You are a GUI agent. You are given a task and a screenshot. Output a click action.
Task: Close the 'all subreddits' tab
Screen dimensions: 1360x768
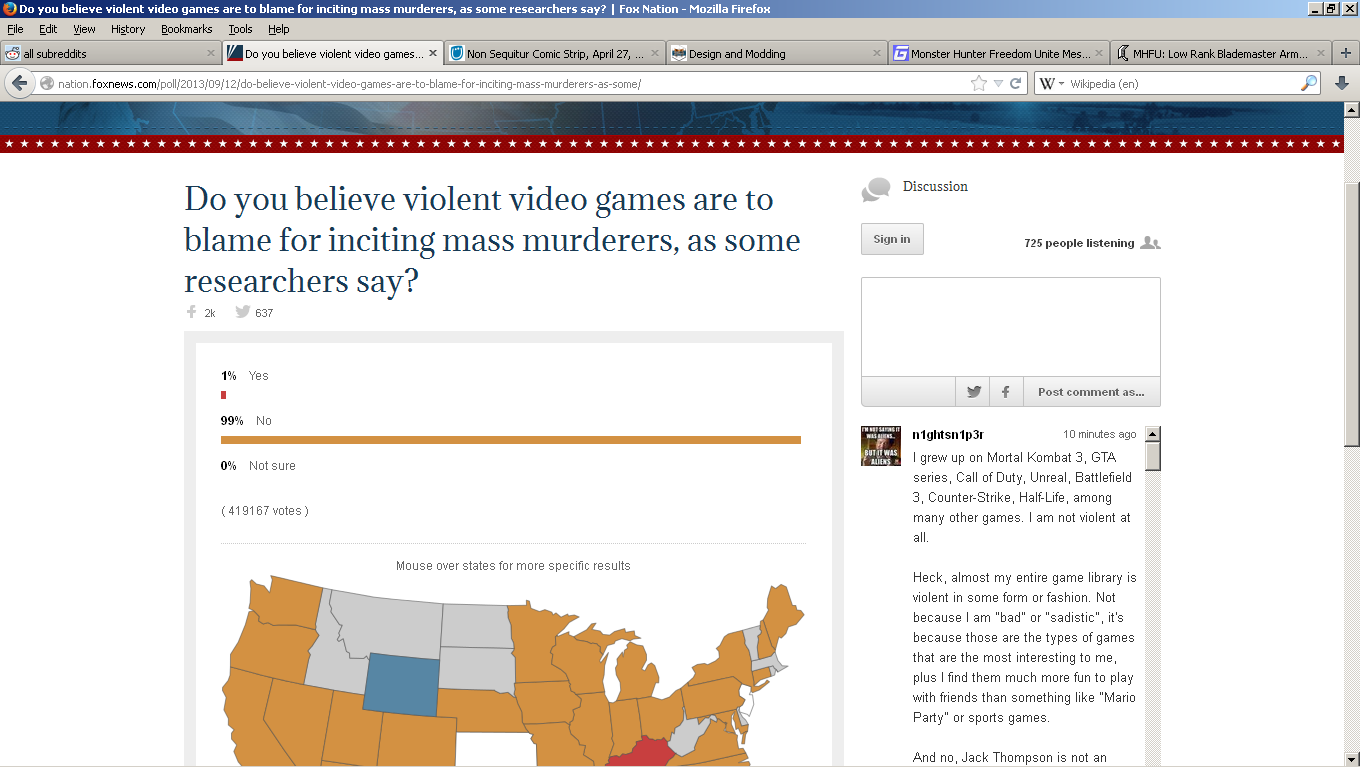[211, 54]
